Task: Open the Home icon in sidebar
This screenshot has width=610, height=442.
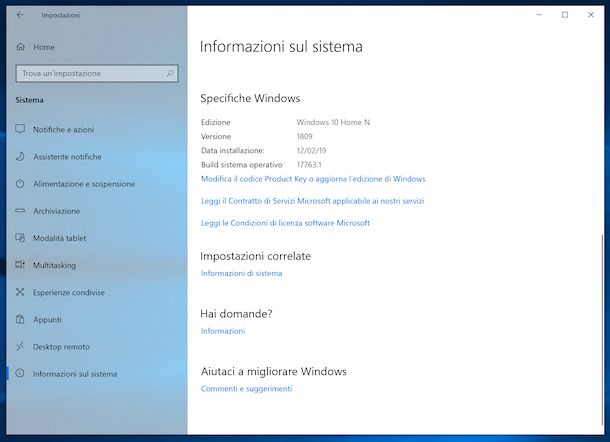Action: coord(21,47)
